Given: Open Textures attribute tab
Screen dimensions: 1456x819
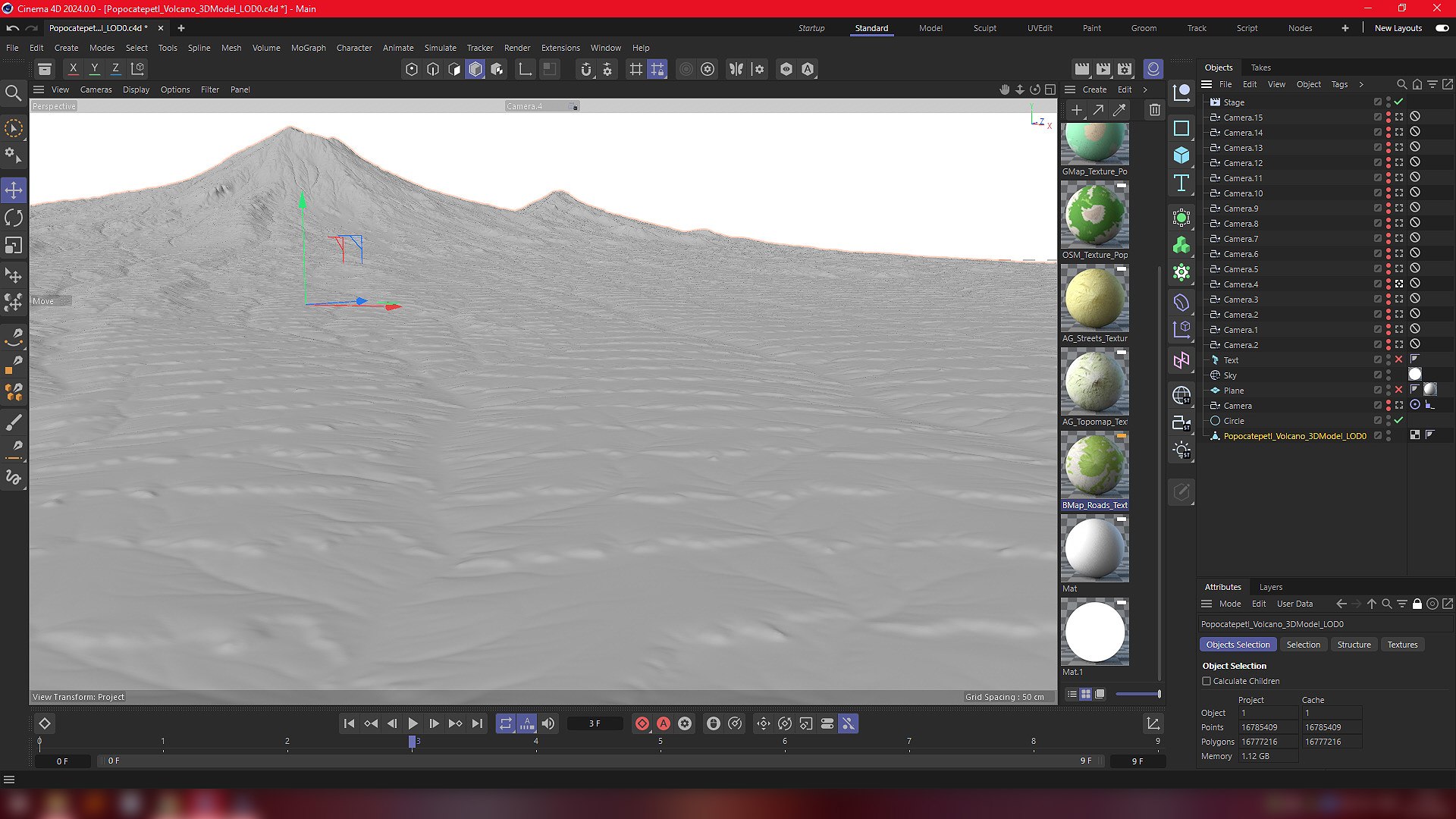Looking at the screenshot, I should [1402, 645].
